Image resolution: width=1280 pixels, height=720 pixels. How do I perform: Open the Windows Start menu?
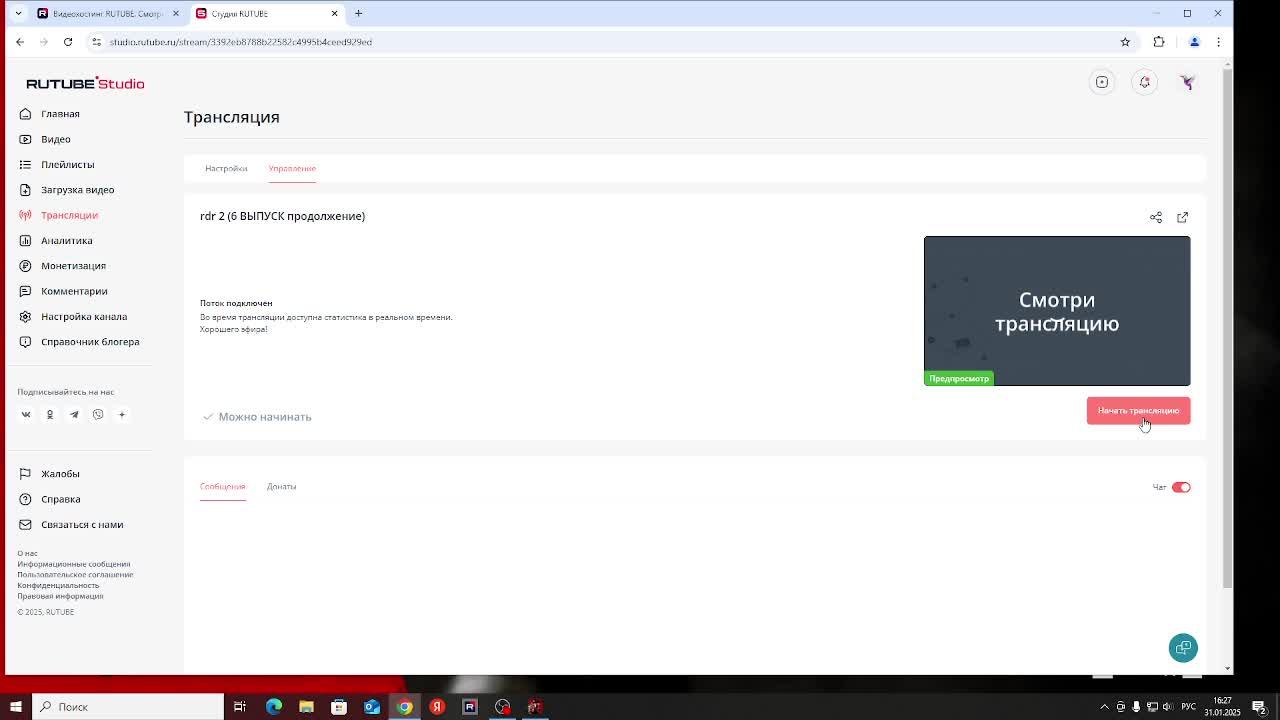16,707
